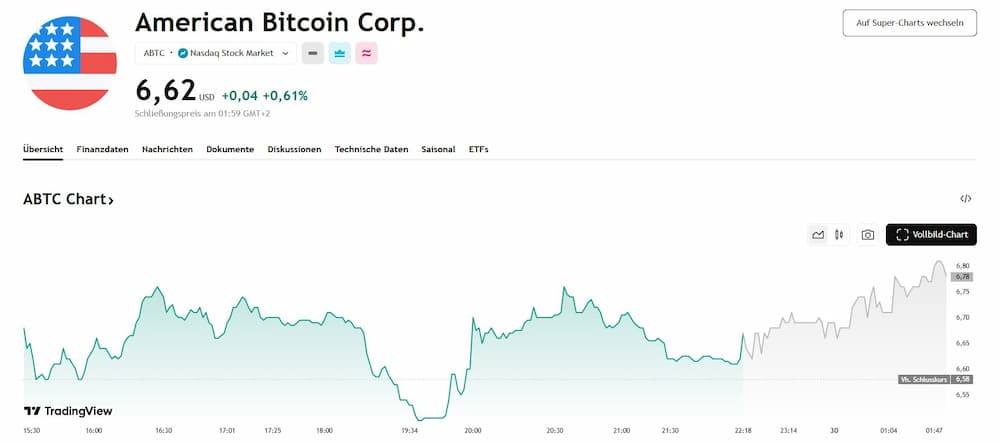
Task: Click the pink approximately-equal badge icon
Action: pyautogui.click(x=367, y=53)
